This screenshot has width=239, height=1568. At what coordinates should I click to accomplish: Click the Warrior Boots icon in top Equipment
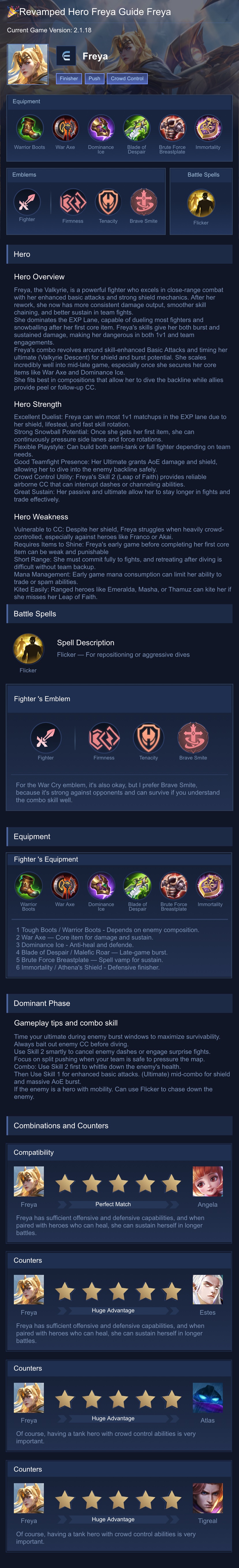(x=29, y=128)
